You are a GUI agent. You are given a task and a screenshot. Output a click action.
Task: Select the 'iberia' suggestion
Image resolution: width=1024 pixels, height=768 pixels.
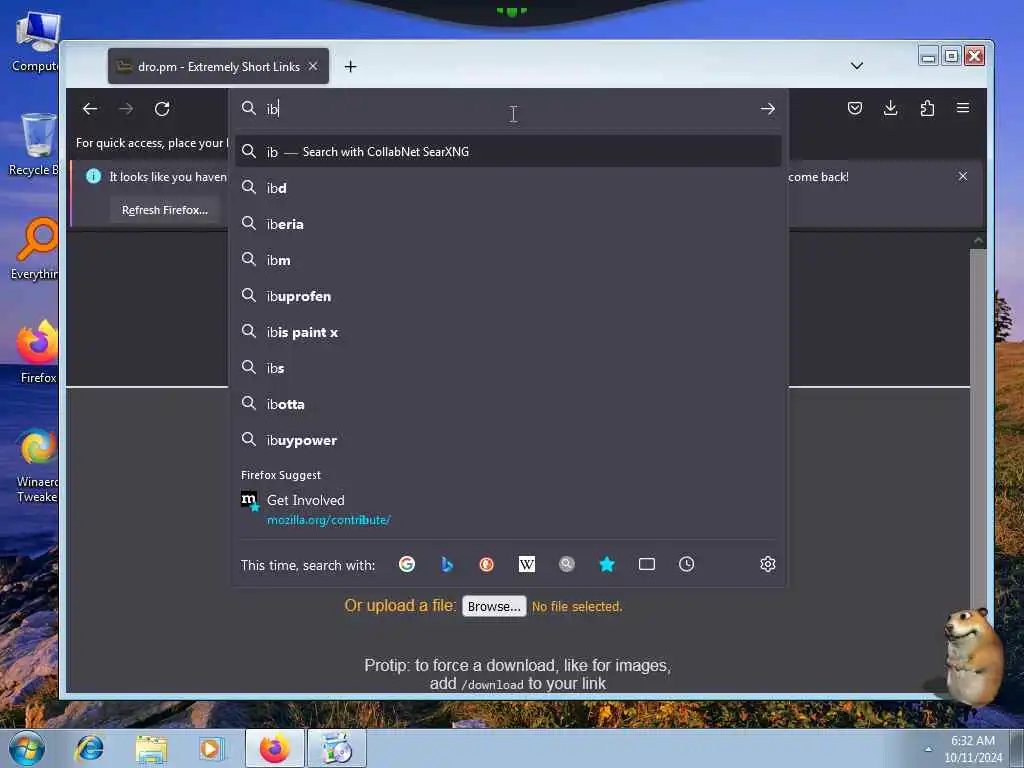click(508, 224)
